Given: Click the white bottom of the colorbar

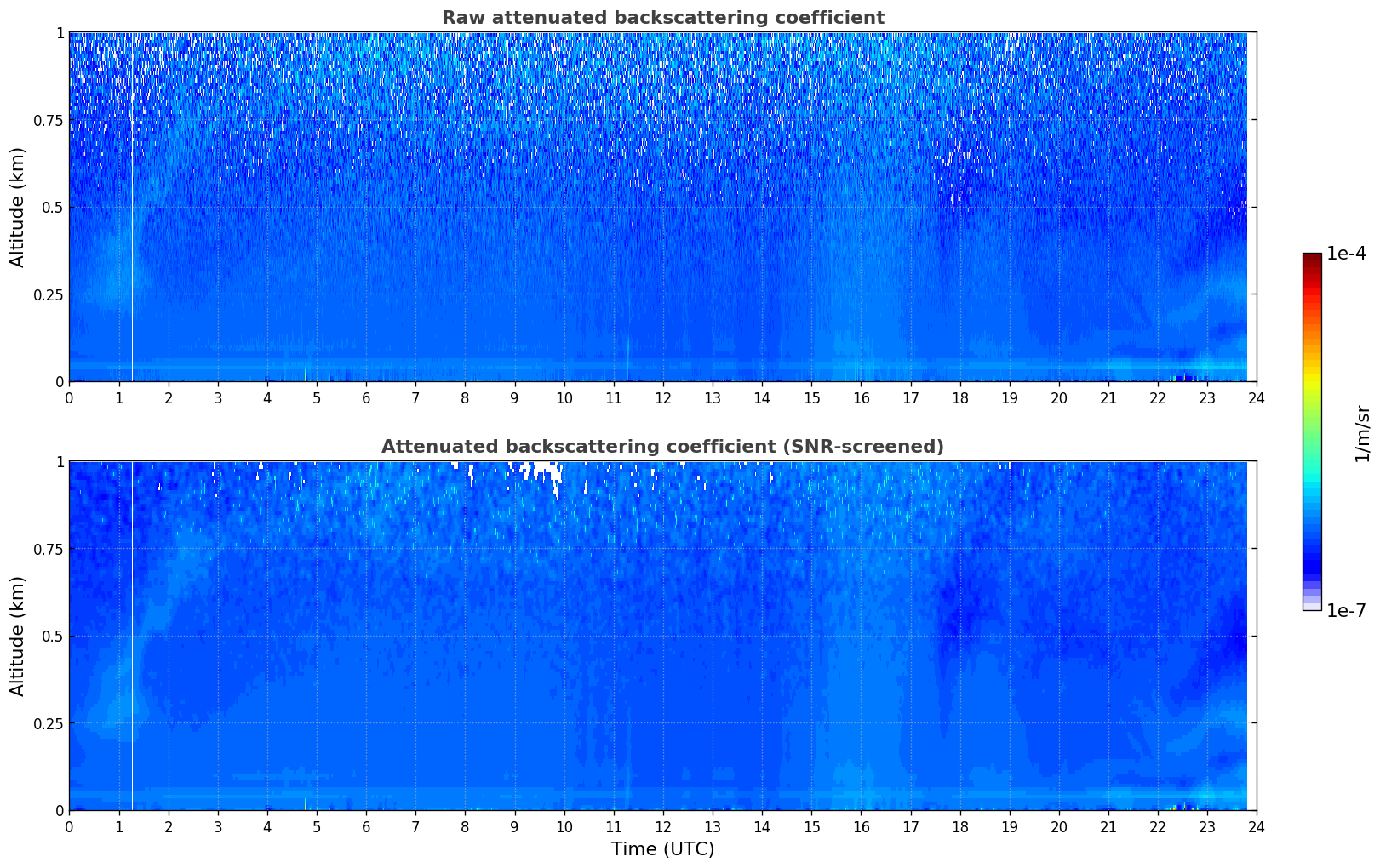Looking at the screenshot, I should (x=1312, y=607).
